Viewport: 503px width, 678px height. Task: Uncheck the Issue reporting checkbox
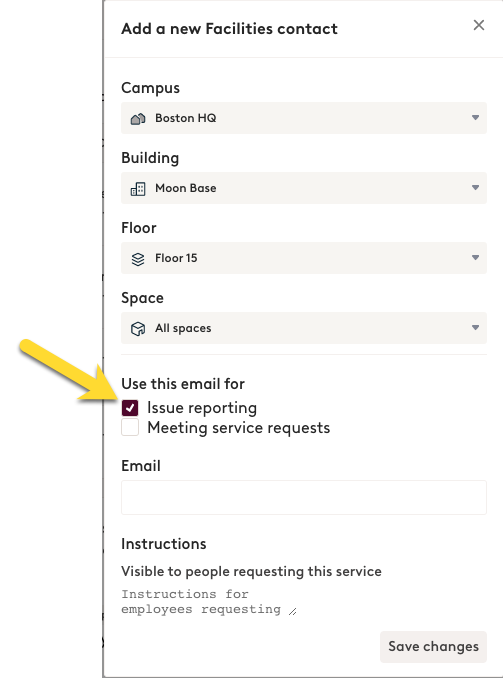coord(130,407)
